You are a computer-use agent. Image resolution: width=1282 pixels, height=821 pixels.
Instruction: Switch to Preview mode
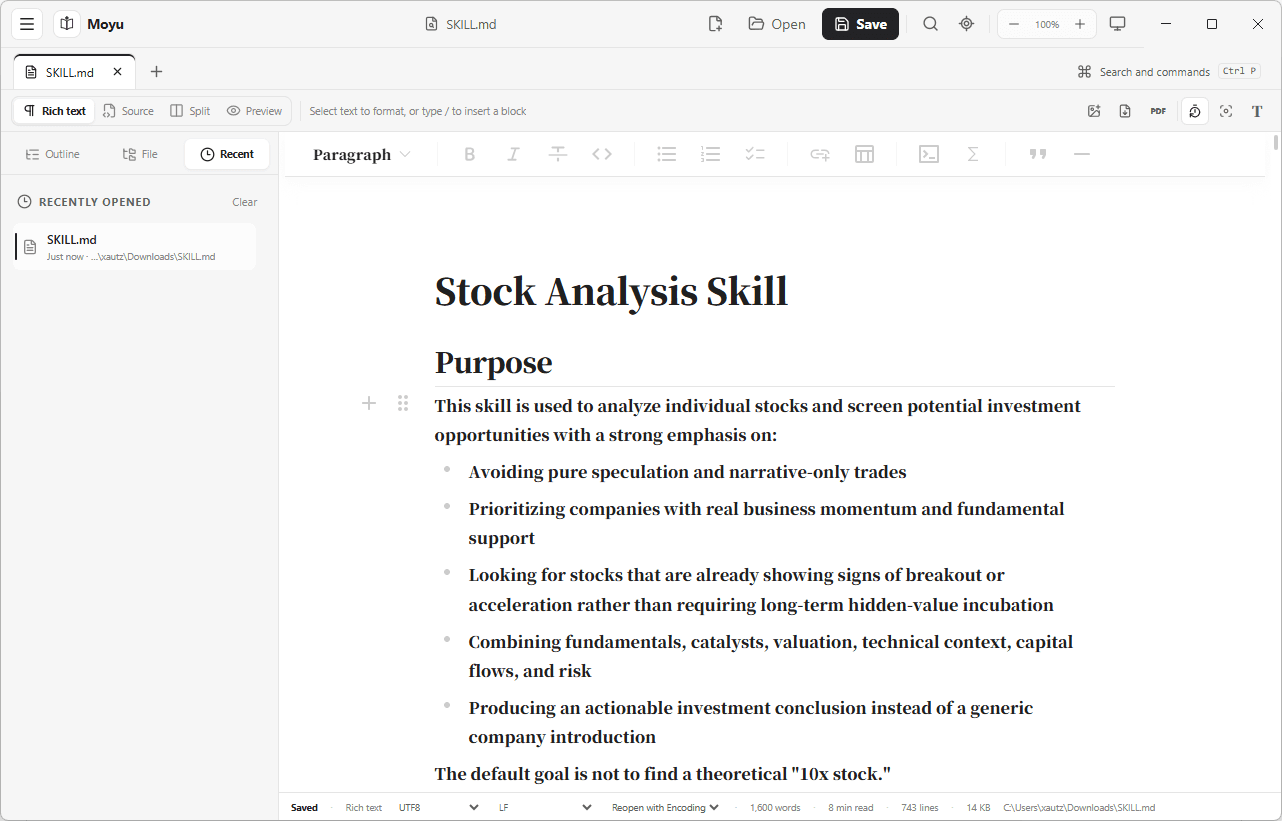coord(254,111)
